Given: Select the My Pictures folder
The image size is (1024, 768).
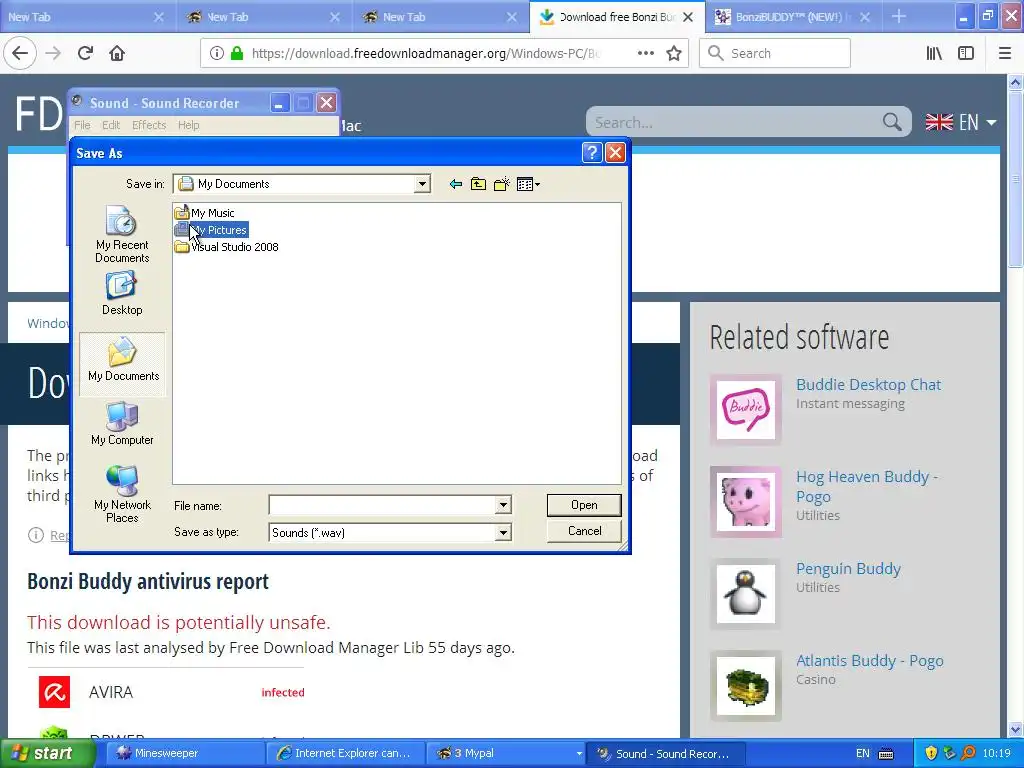Looking at the screenshot, I should click(211, 230).
